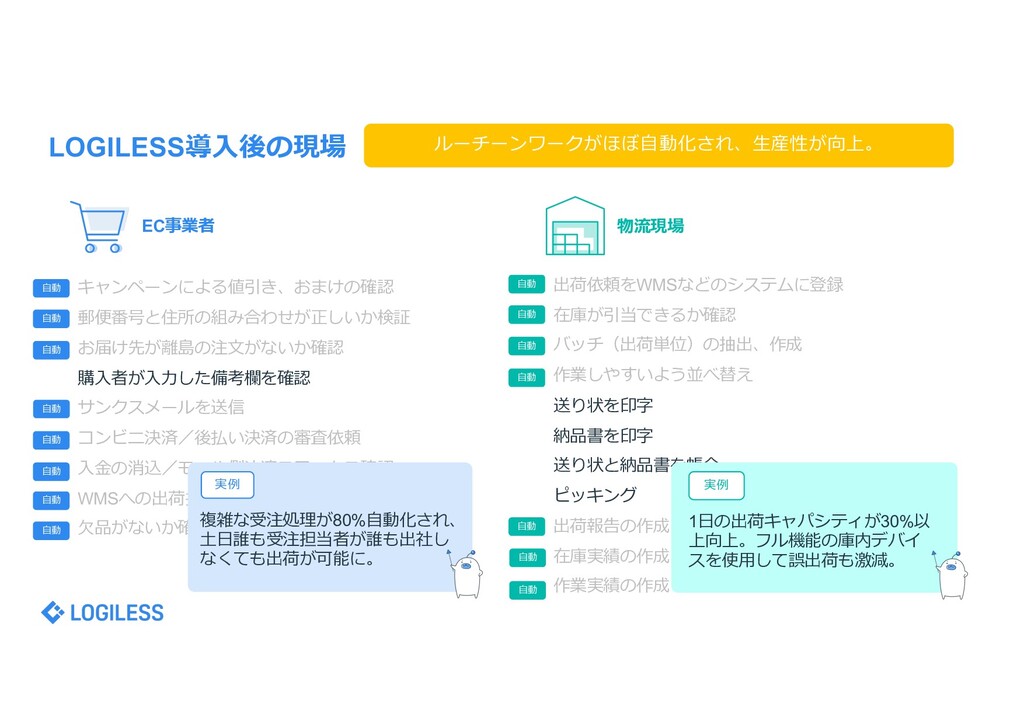Click the text 出荷依頼をWMSなどのシステムに登録

(698, 285)
